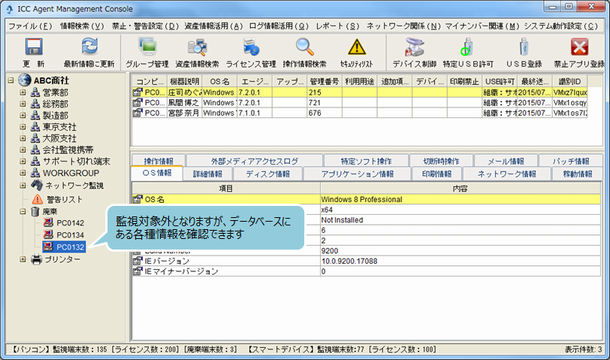610x360 pixels.
Task: Switch to アプリケーション情報 tab
Action: tap(357, 174)
